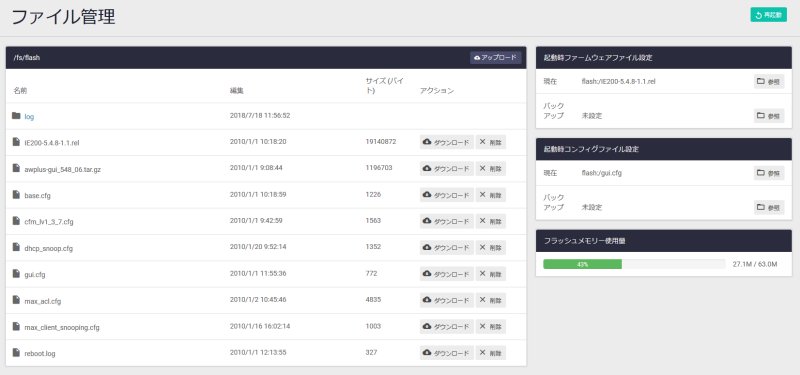Download the base.cfg file
Screen dimensions: 800x375
pyautogui.click(x=446, y=195)
